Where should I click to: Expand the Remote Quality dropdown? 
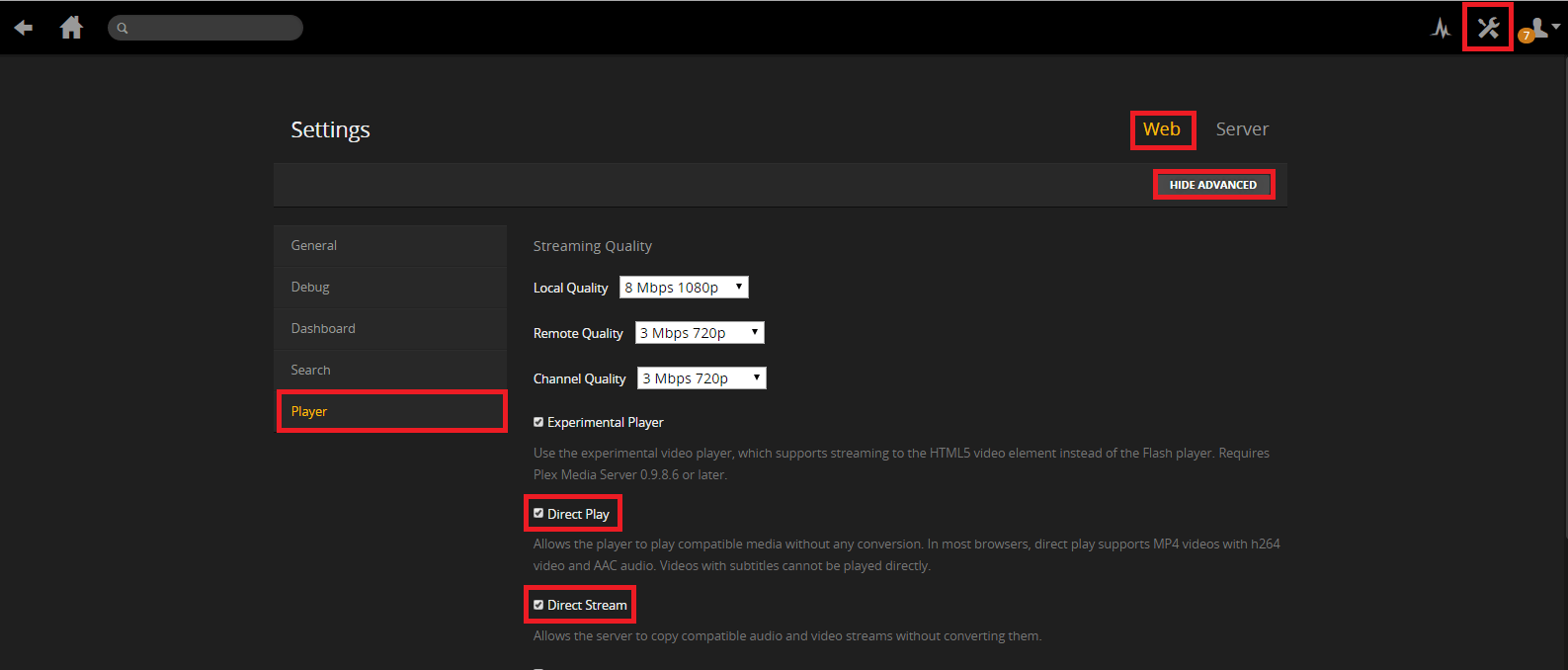click(700, 333)
